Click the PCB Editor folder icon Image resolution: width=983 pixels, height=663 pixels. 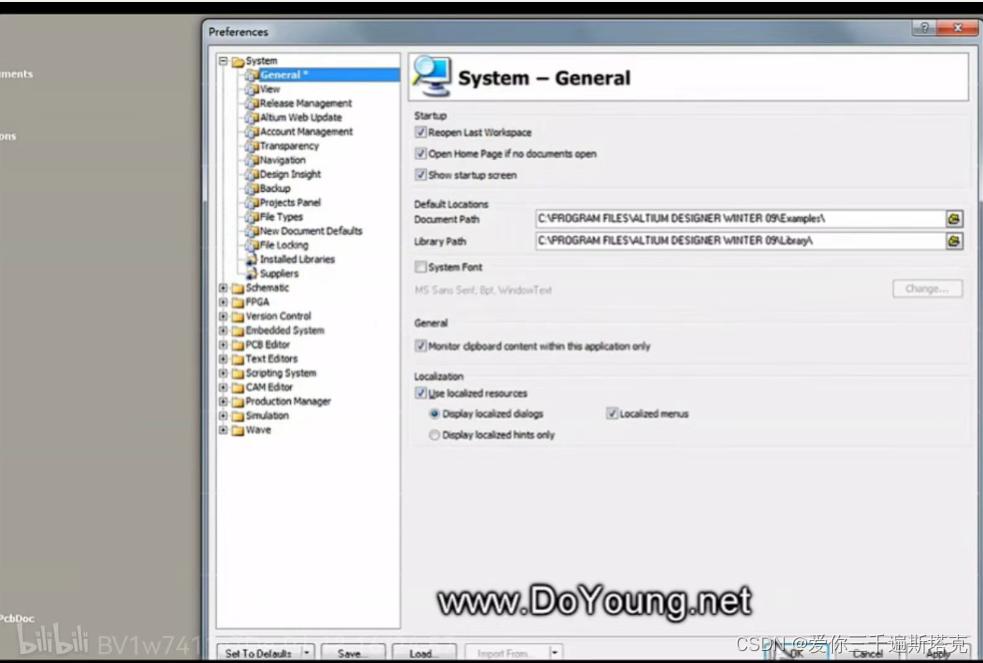(x=238, y=345)
